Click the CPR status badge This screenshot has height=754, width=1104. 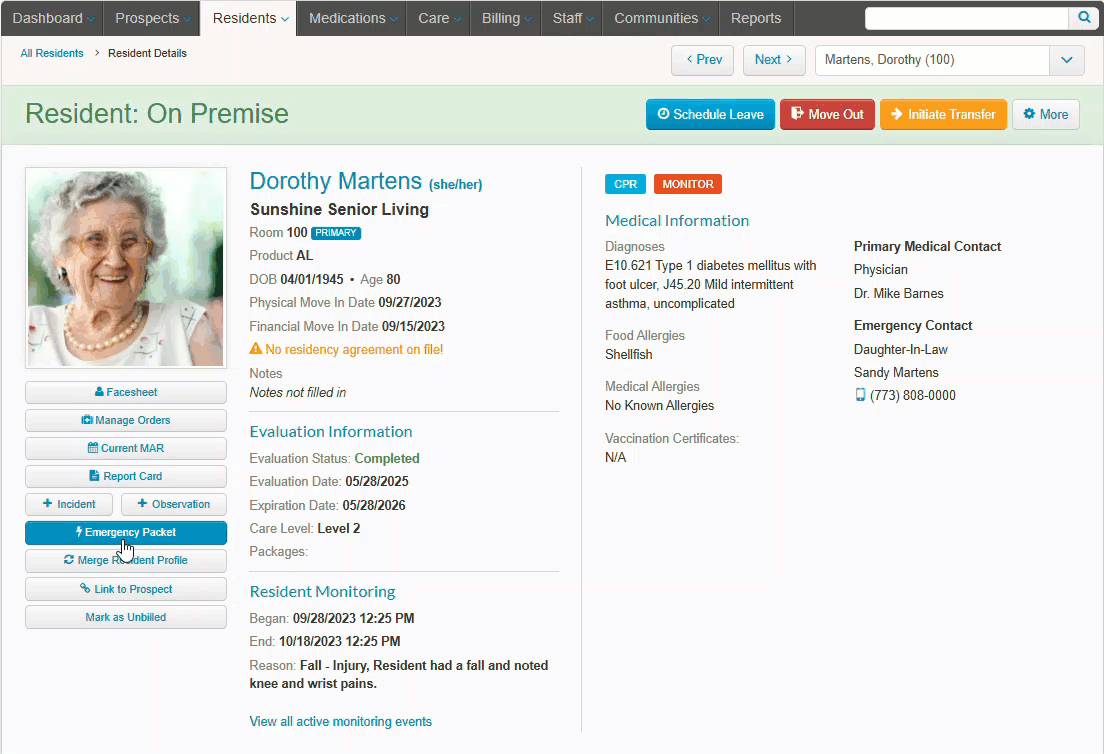[x=625, y=184]
